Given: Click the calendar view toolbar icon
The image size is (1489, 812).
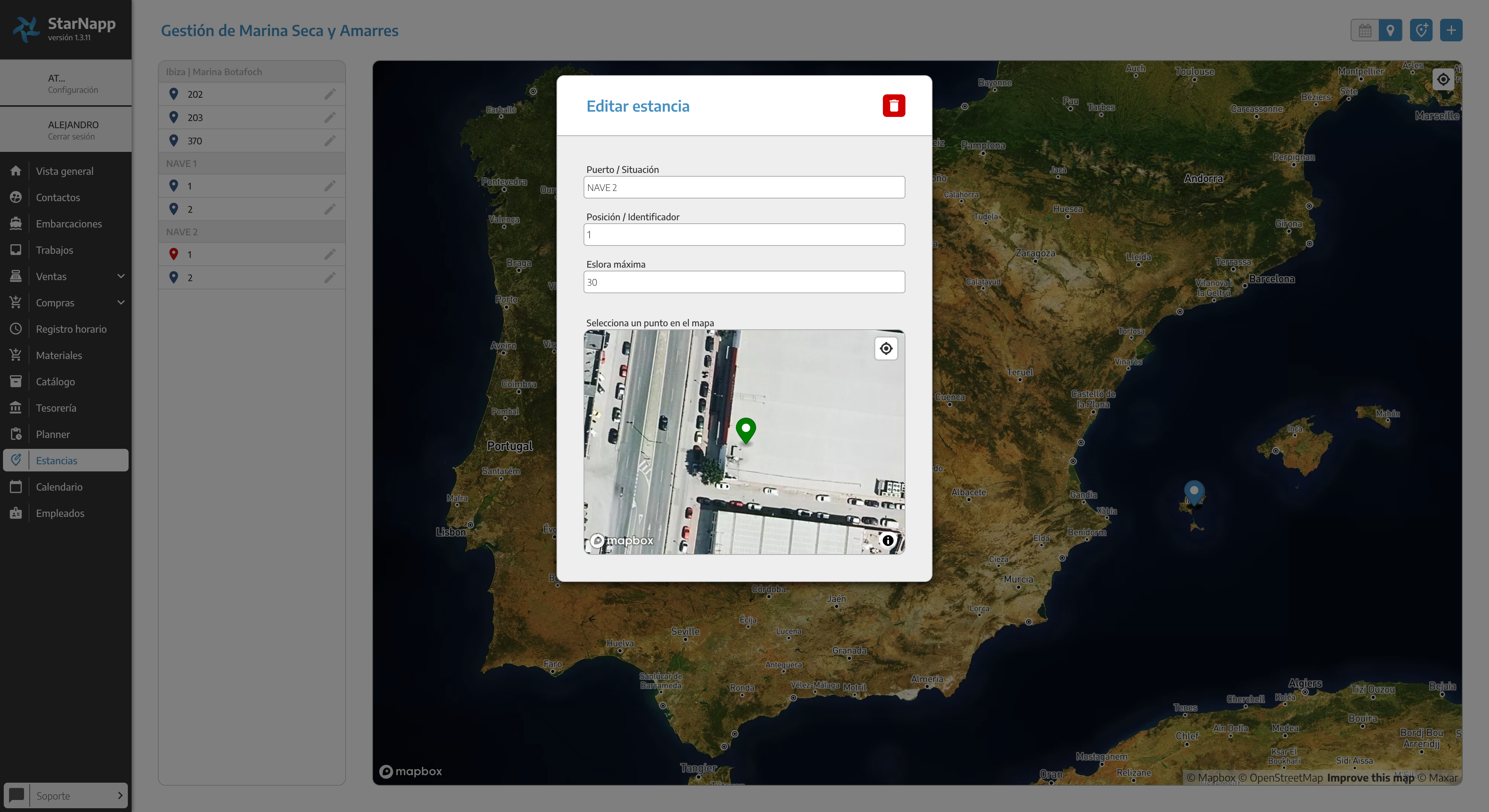Looking at the screenshot, I should coord(1365,30).
